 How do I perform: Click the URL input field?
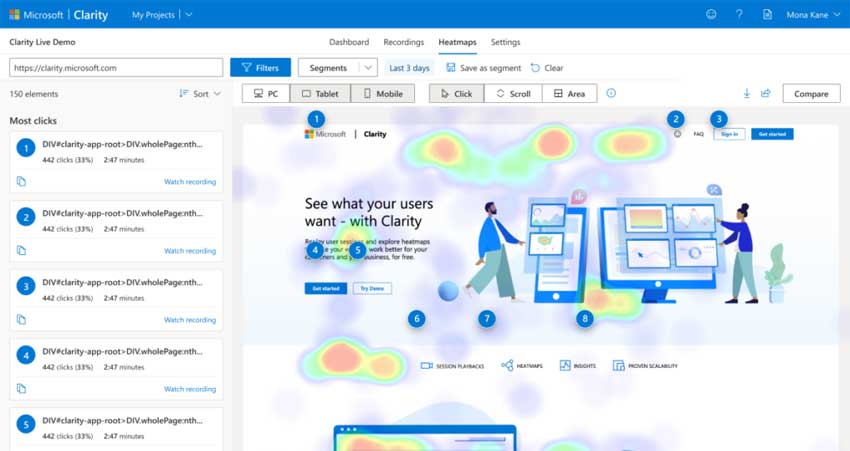115,68
